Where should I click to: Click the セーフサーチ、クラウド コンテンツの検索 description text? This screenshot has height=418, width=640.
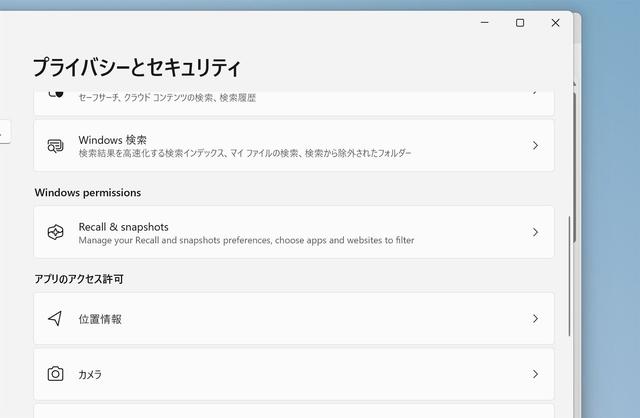coord(167,98)
